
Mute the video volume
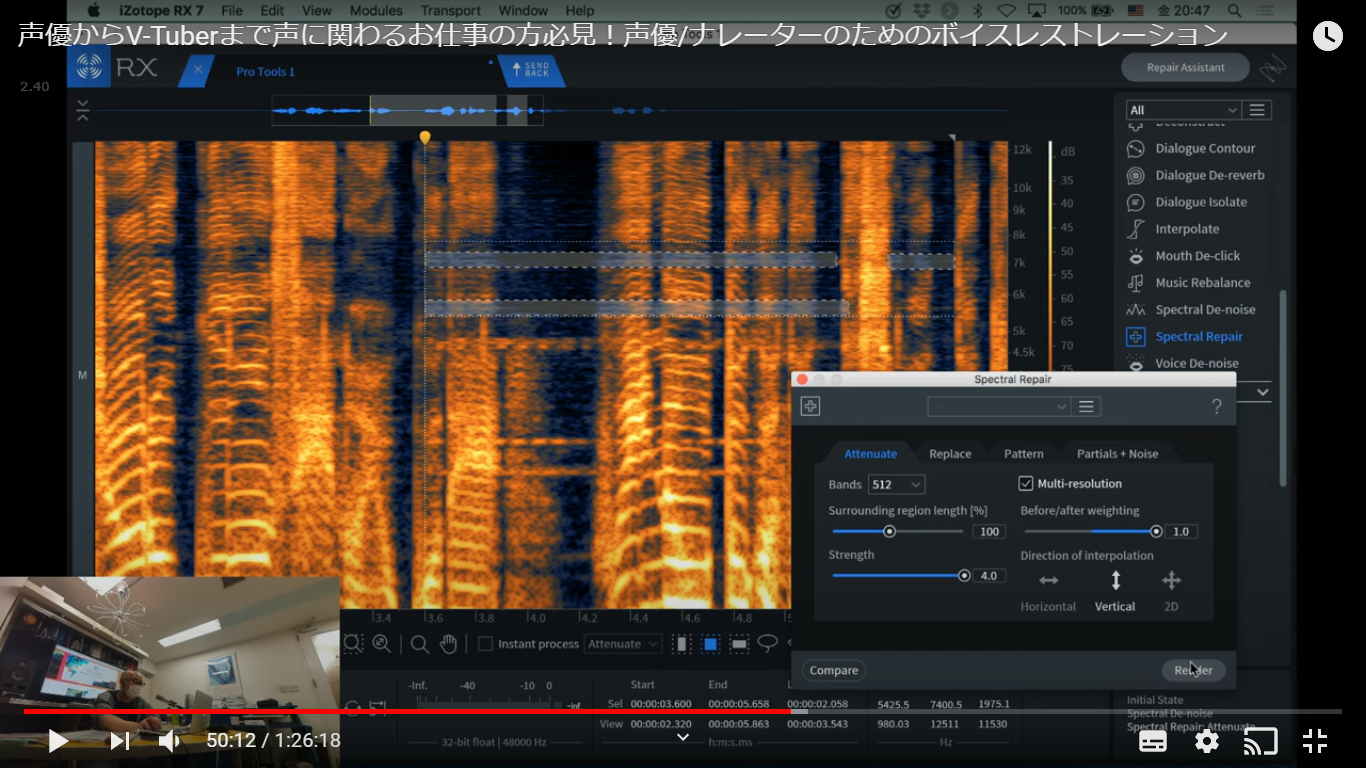pyautogui.click(x=170, y=741)
